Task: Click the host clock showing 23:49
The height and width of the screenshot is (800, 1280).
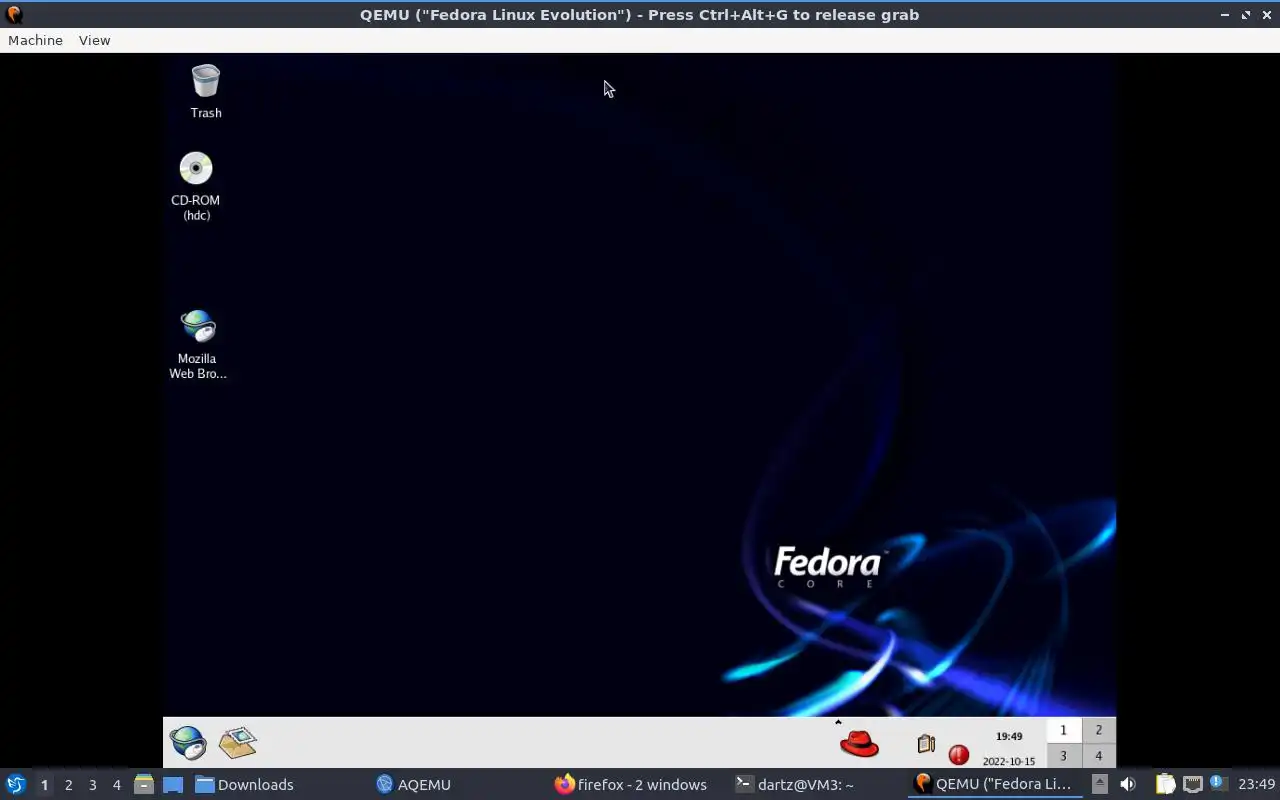Action: coord(1257,784)
